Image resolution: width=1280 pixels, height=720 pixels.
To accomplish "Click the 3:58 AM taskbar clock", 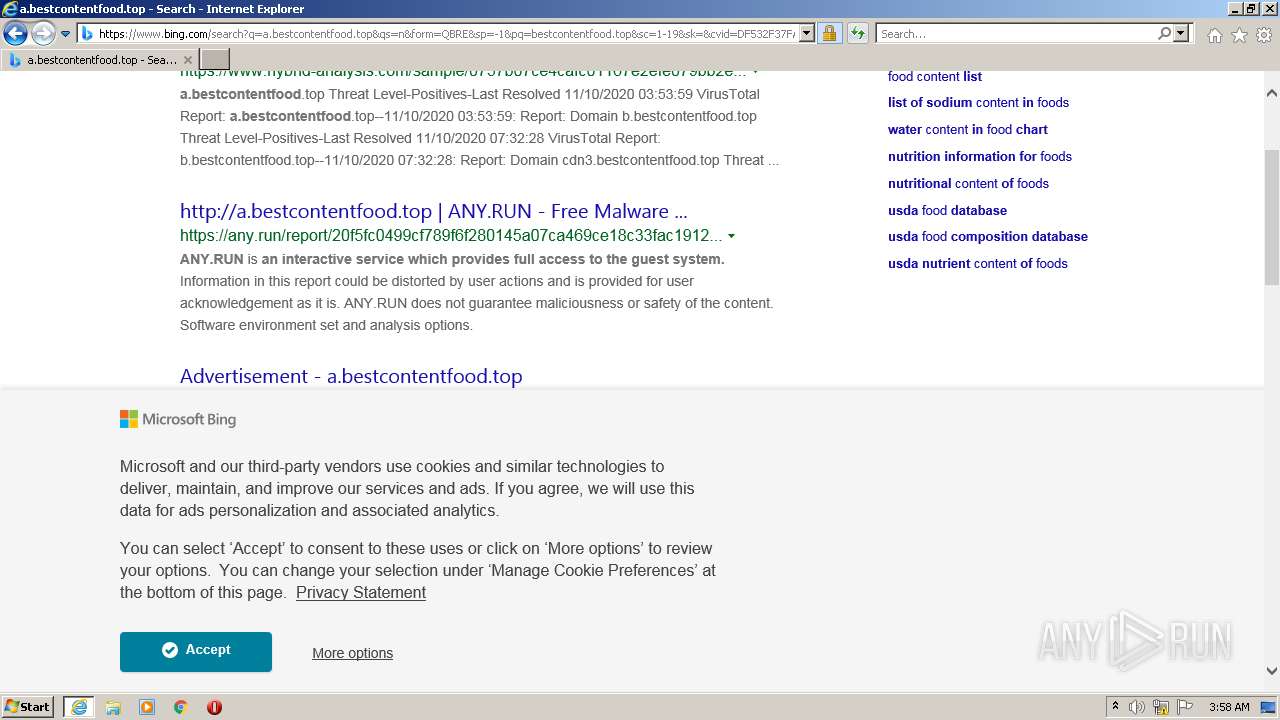I will coord(1229,707).
